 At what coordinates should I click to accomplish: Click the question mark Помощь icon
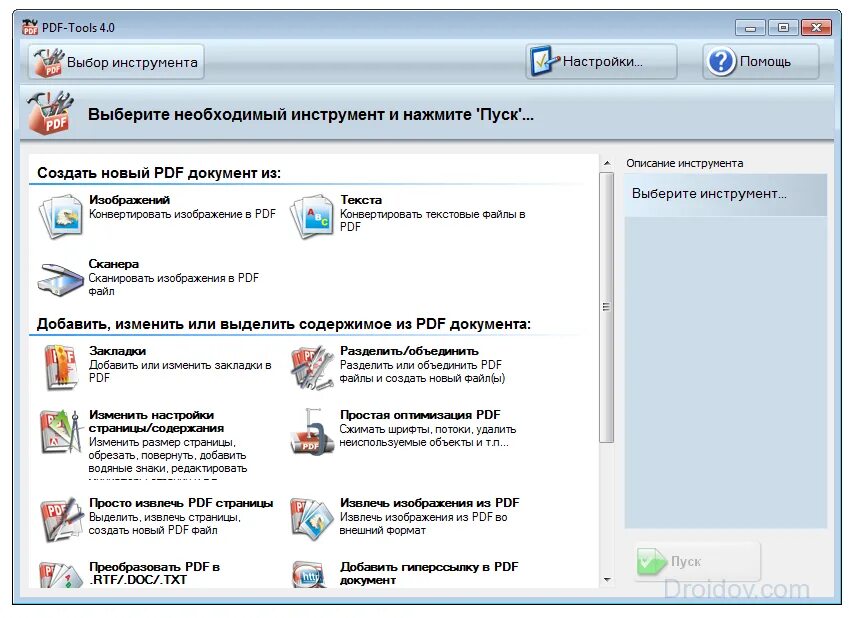pos(721,62)
